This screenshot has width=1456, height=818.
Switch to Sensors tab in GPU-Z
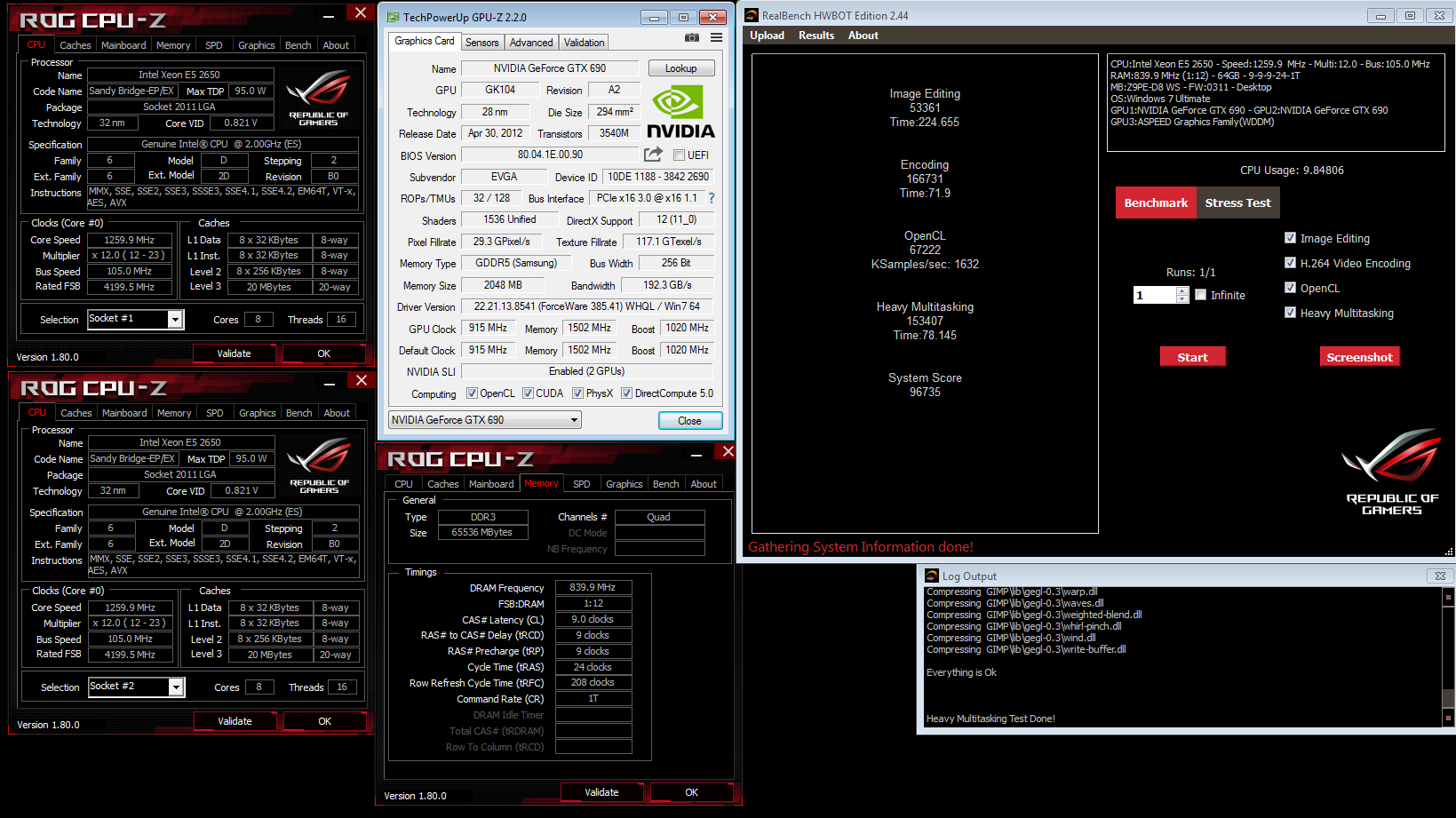[482, 43]
